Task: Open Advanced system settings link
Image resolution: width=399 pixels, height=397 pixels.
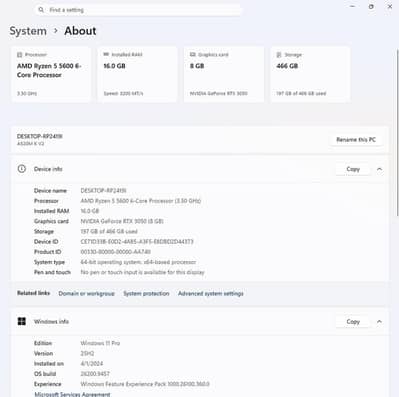Action: [211, 294]
